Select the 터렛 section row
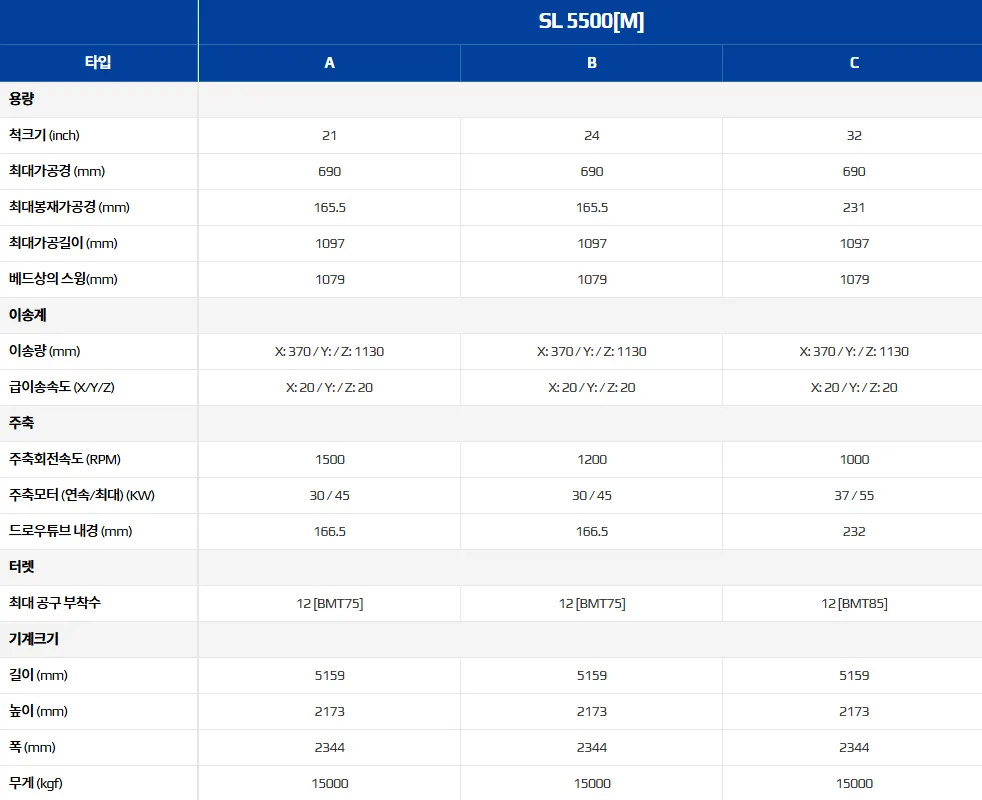The image size is (982, 800). tap(491, 567)
